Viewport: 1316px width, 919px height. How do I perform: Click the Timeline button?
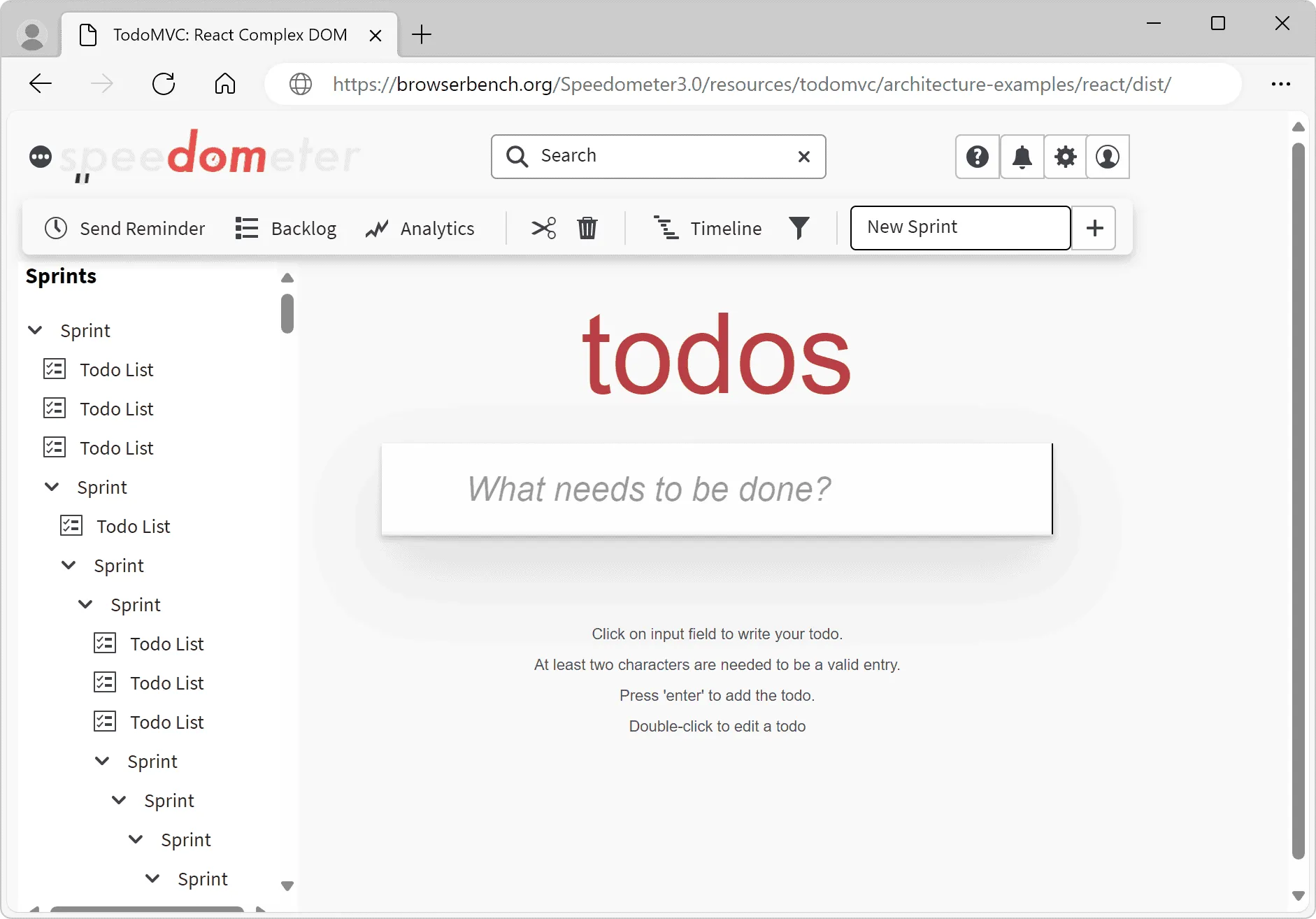707,228
